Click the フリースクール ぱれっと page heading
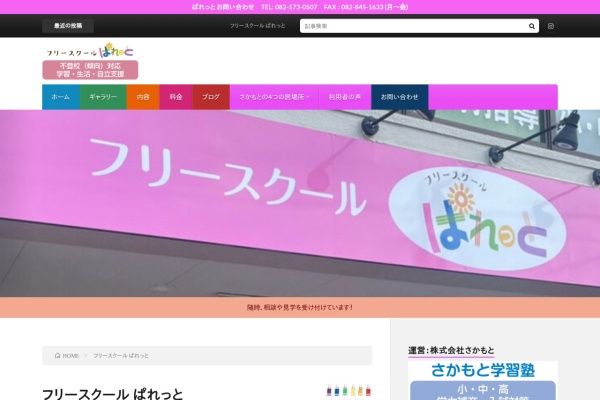This screenshot has width=600, height=400. click(112, 394)
